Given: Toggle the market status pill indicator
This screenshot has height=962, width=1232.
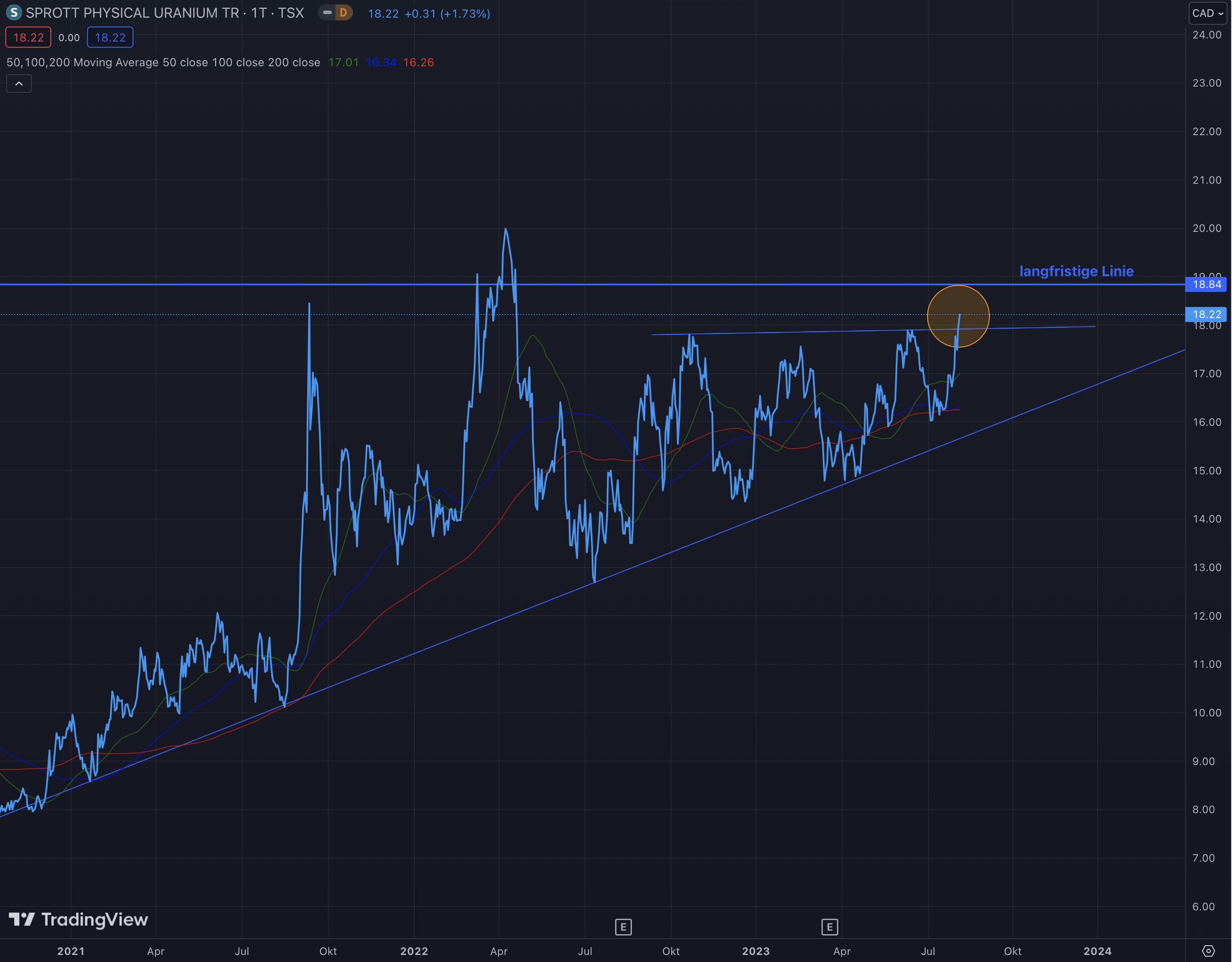Looking at the screenshot, I should coord(327,12).
